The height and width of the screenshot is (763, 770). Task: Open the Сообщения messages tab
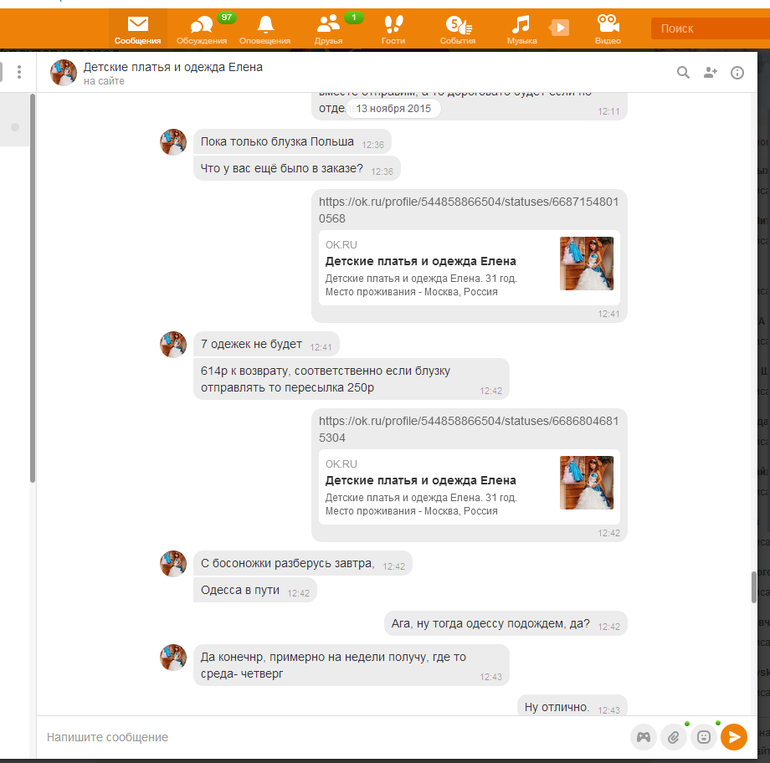coord(137,29)
